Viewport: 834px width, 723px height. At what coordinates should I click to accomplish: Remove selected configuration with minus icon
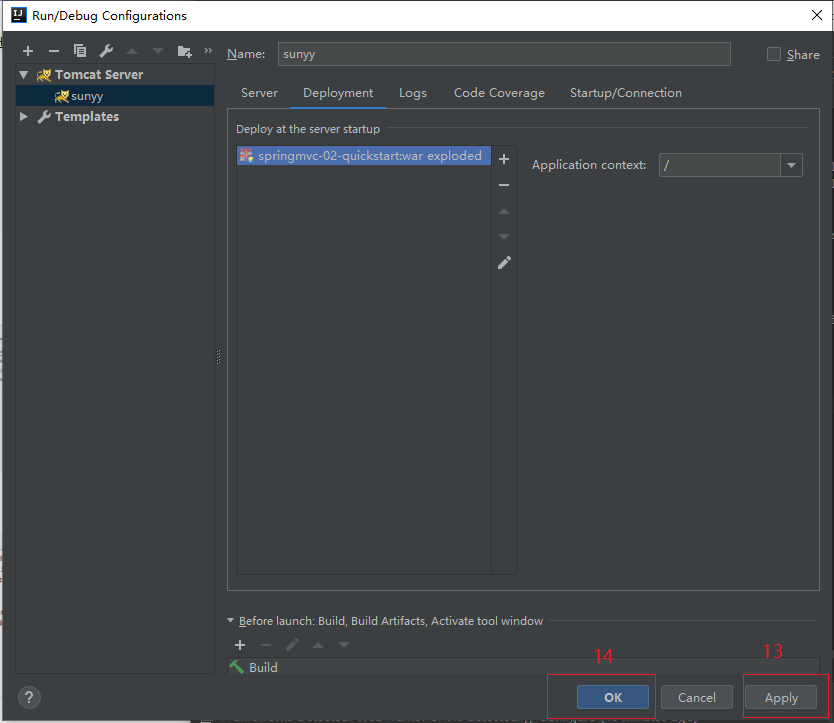coord(54,51)
